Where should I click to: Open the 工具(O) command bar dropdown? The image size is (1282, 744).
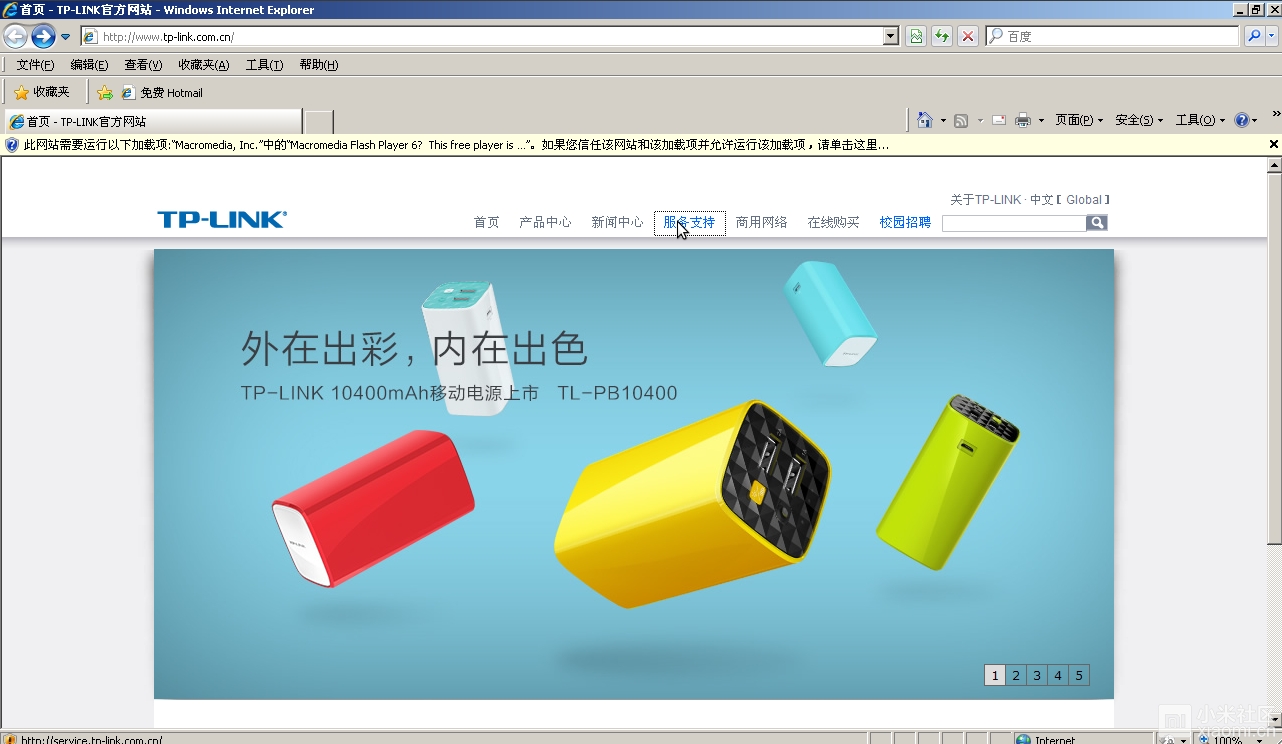(1200, 120)
